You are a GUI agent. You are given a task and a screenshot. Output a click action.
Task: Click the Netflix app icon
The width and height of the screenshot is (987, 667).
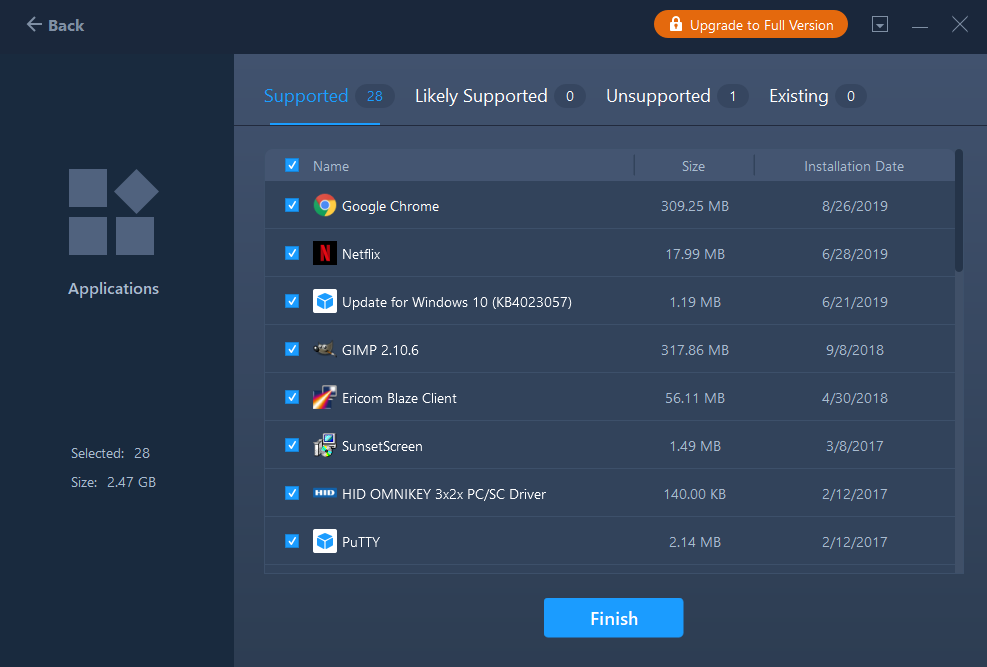(x=324, y=254)
